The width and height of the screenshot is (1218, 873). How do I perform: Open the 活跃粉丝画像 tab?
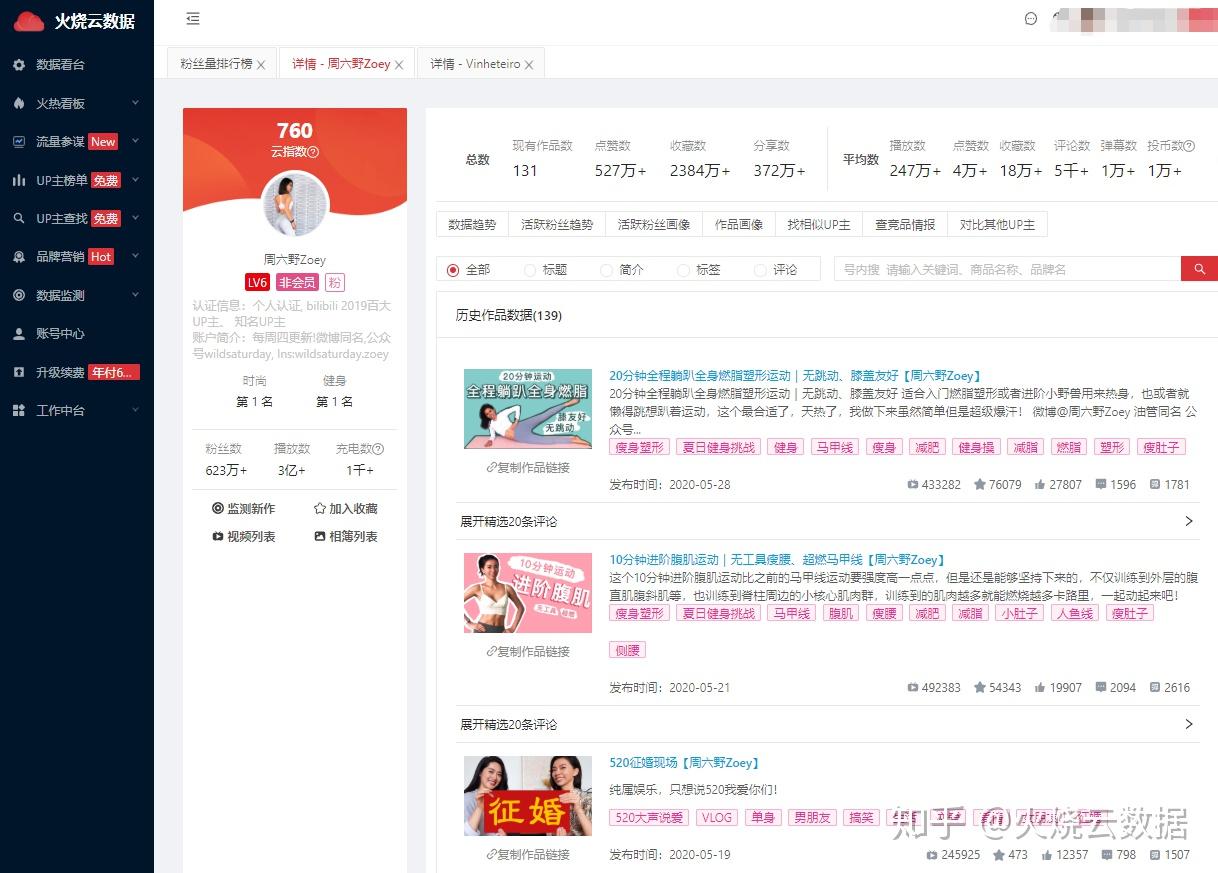654,225
